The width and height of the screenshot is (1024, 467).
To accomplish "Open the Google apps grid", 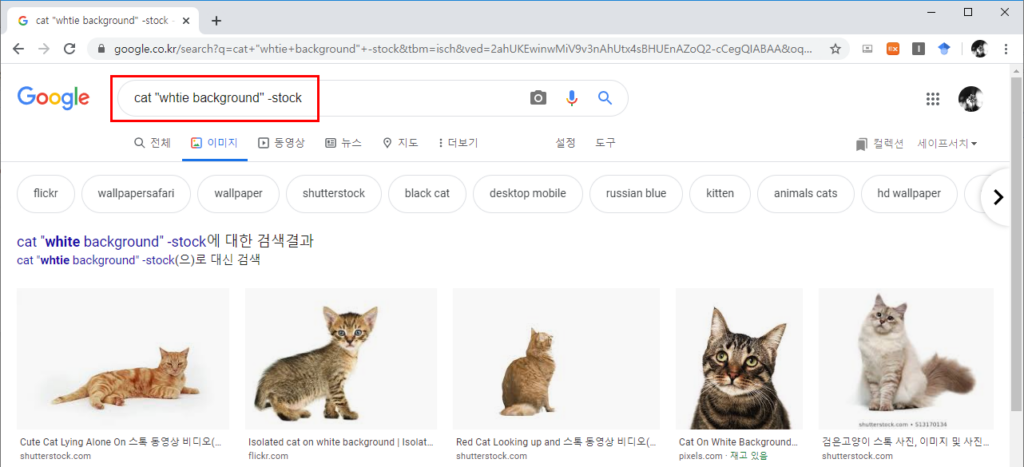I will point(933,98).
